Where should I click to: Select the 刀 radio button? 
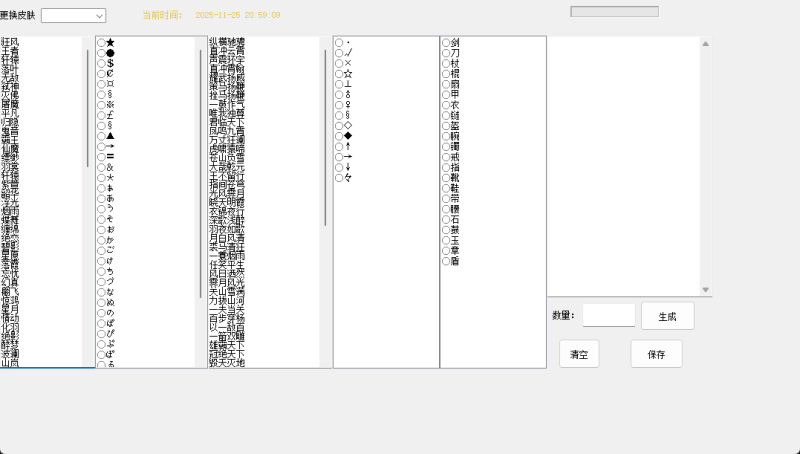[446, 53]
